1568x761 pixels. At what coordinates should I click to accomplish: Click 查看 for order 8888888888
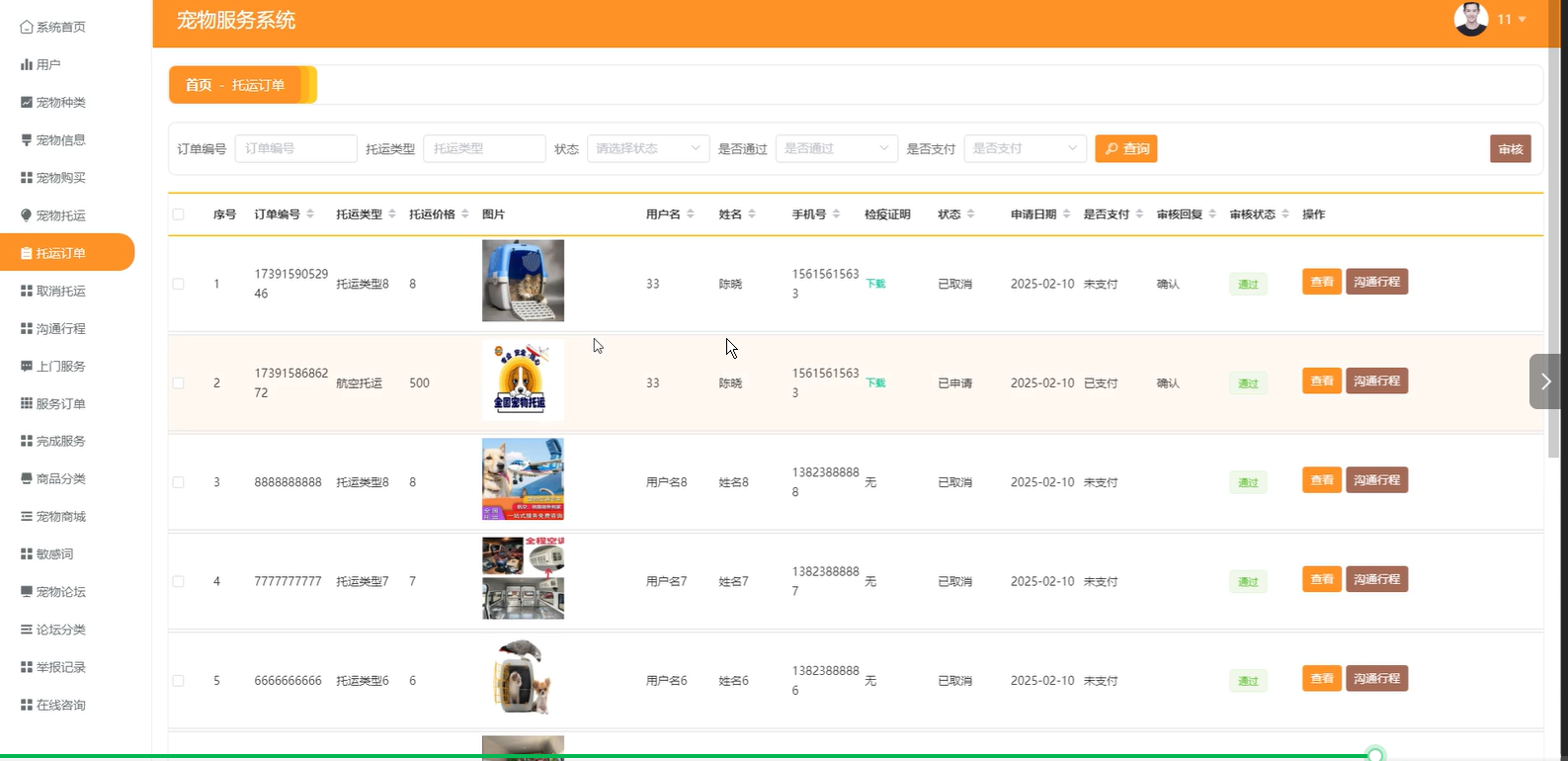pos(1322,480)
